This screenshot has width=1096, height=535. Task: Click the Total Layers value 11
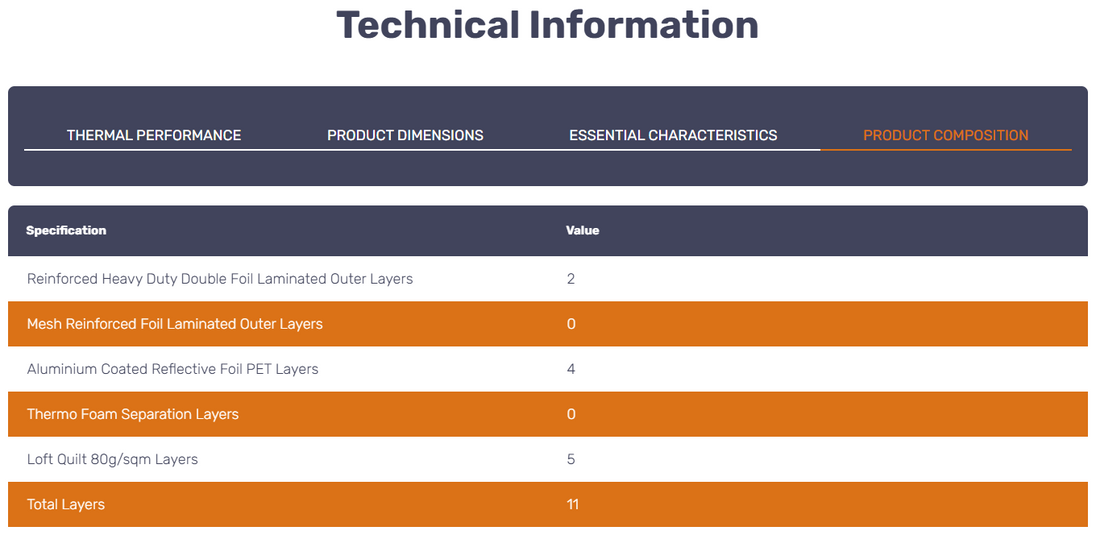(x=573, y=504)
